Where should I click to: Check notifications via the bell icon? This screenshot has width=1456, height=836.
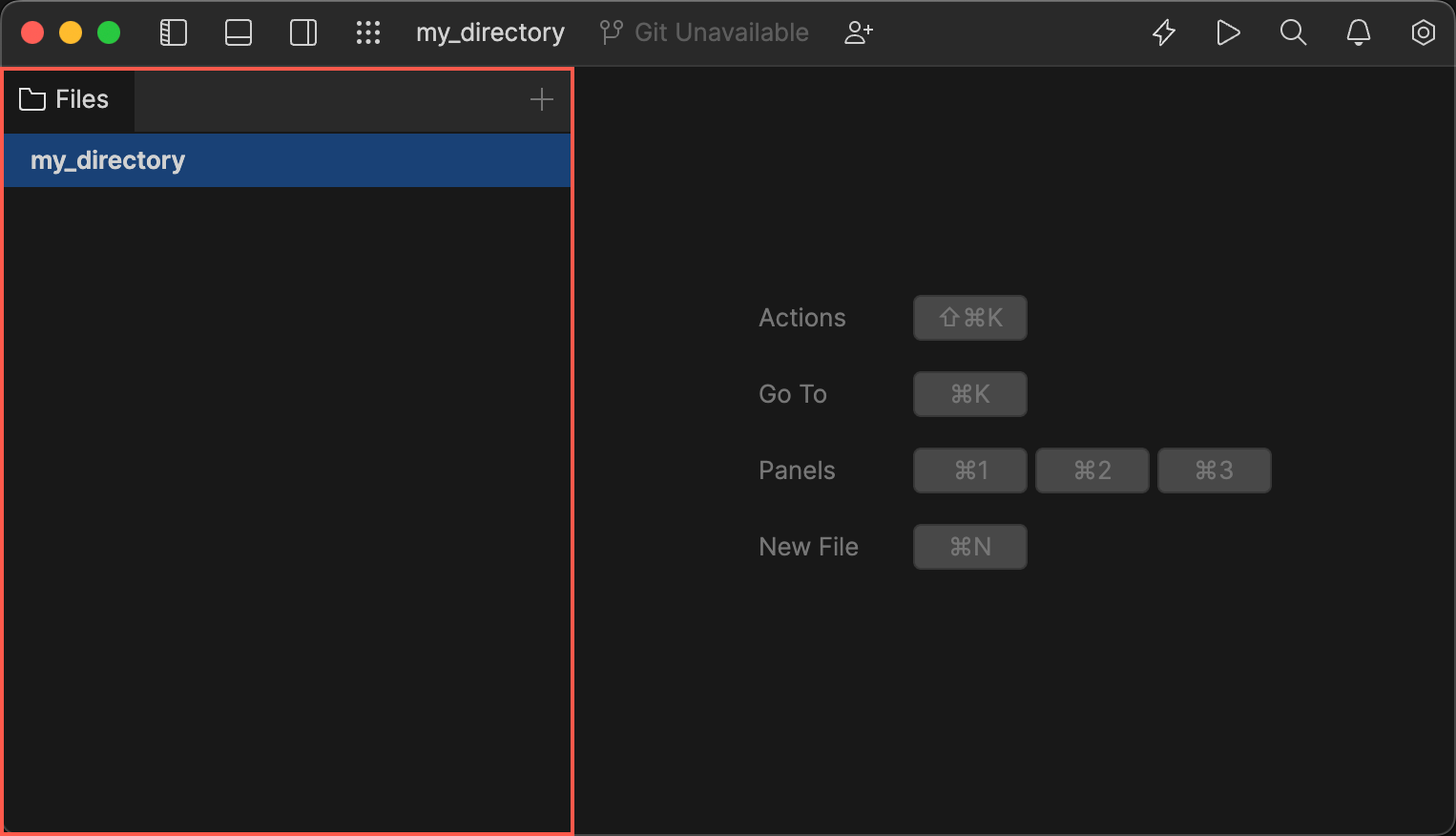click(1358, 31)
